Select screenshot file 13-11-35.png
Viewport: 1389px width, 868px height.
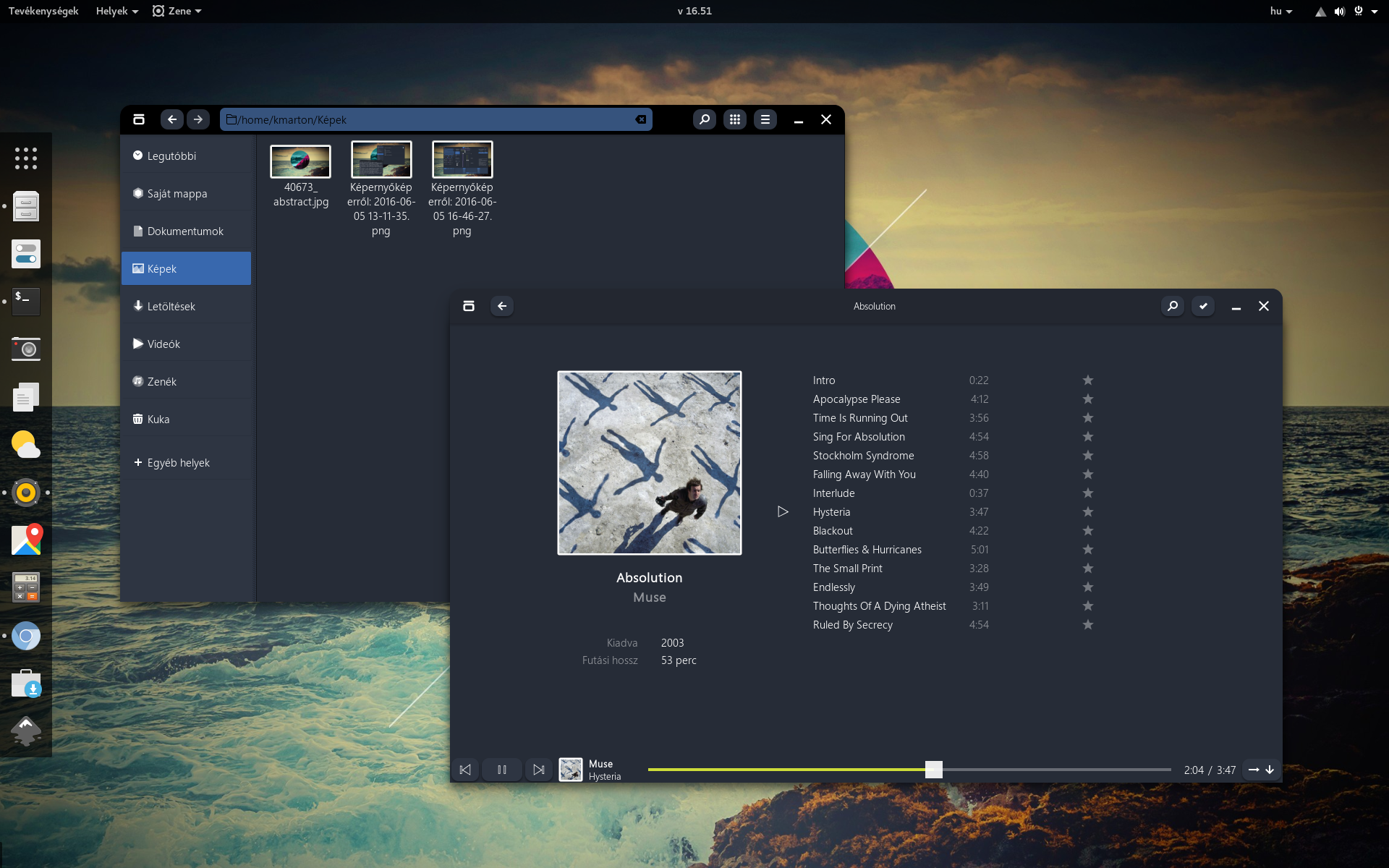pos(381,189)
